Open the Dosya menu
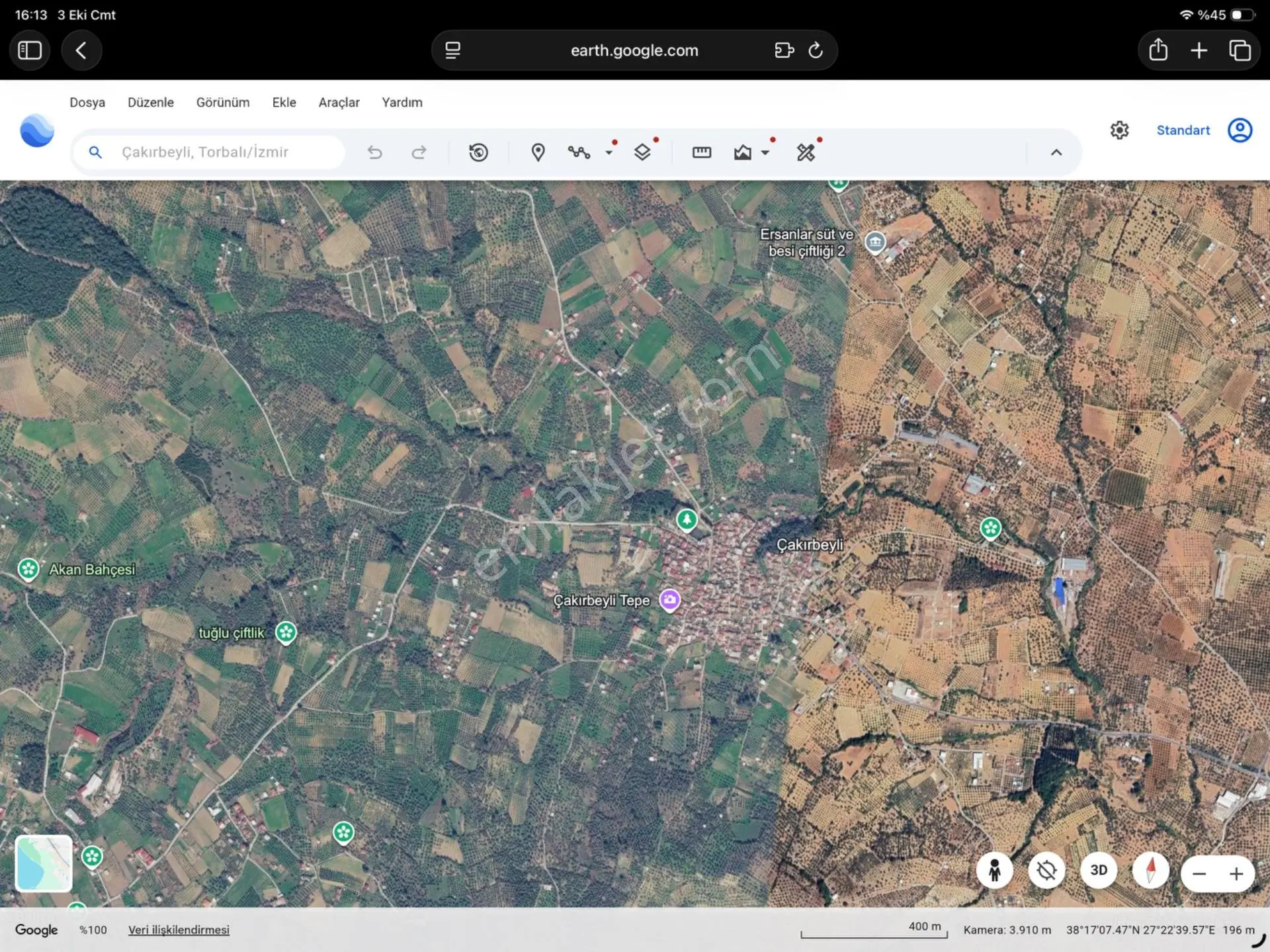The width and height of the screenshot is (1270, 952). pos(87,103)
